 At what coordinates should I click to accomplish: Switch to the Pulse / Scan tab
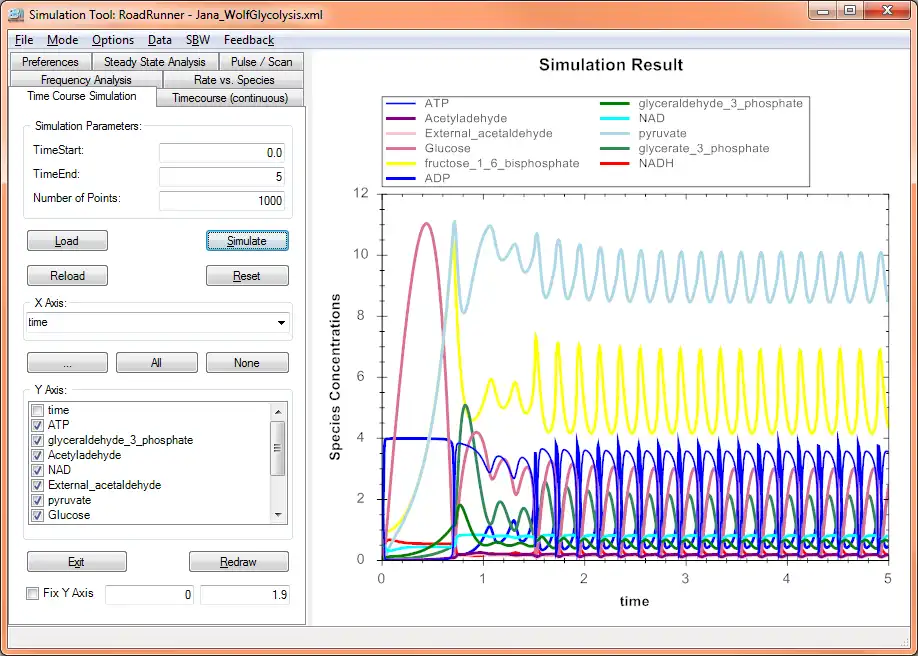pyautogui.click(x=261, y=62)
